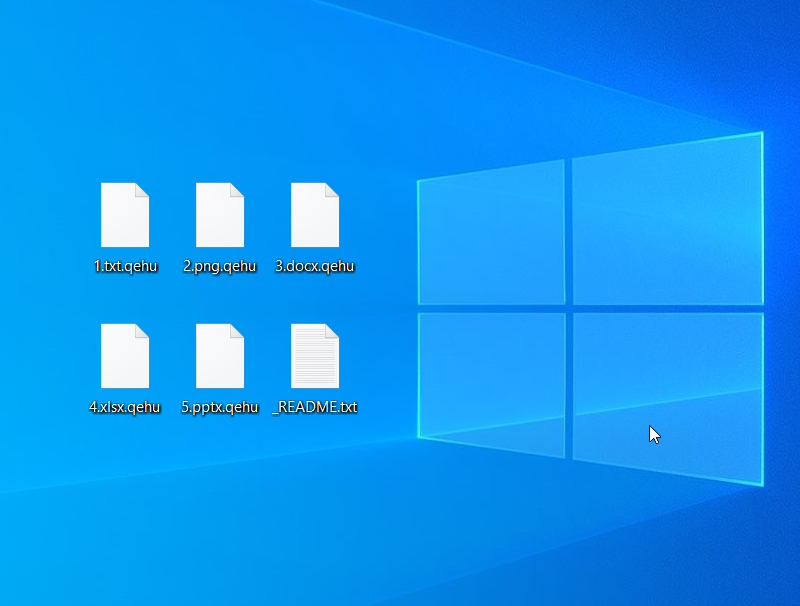Screen dimensions: 800x606
Task: Select the 1.txt.qehu file icon
Action: pos(125,215)
